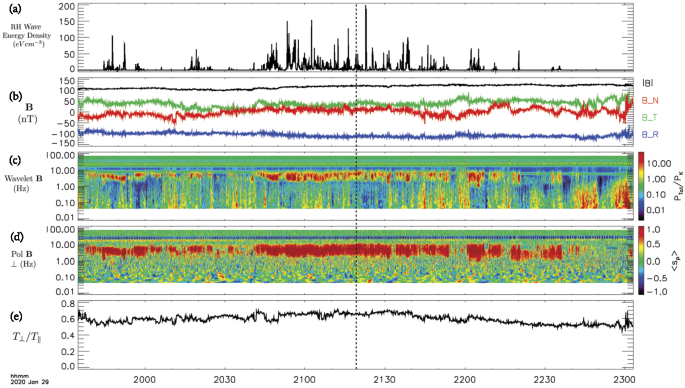Click the wavelet power colorbar
This screenshot has width=685, height=388.
coord(641,185)
